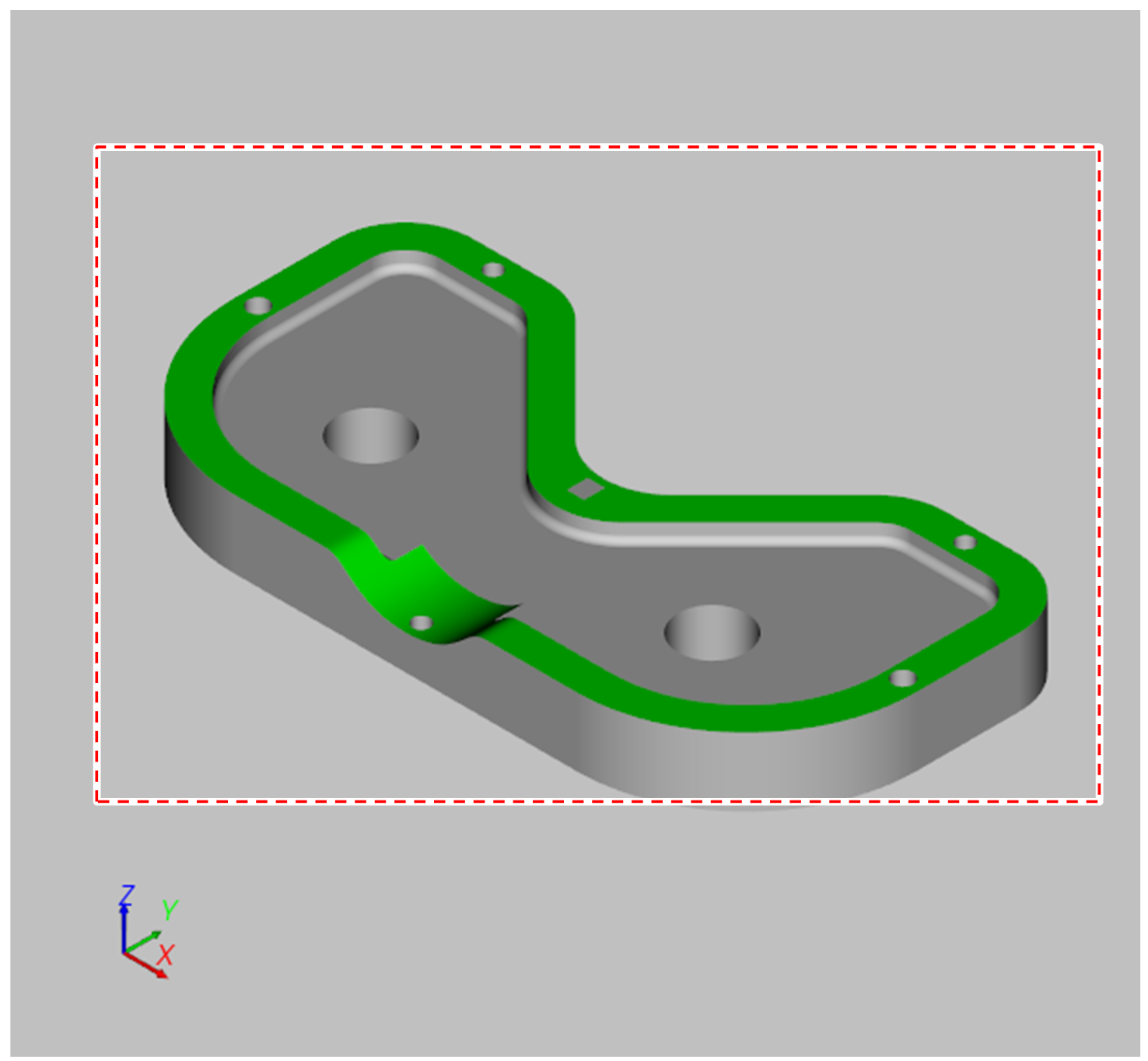Click the small hole on far-right rim
The height and width of the screenshot is (1061, 1148).
point(965,542)
